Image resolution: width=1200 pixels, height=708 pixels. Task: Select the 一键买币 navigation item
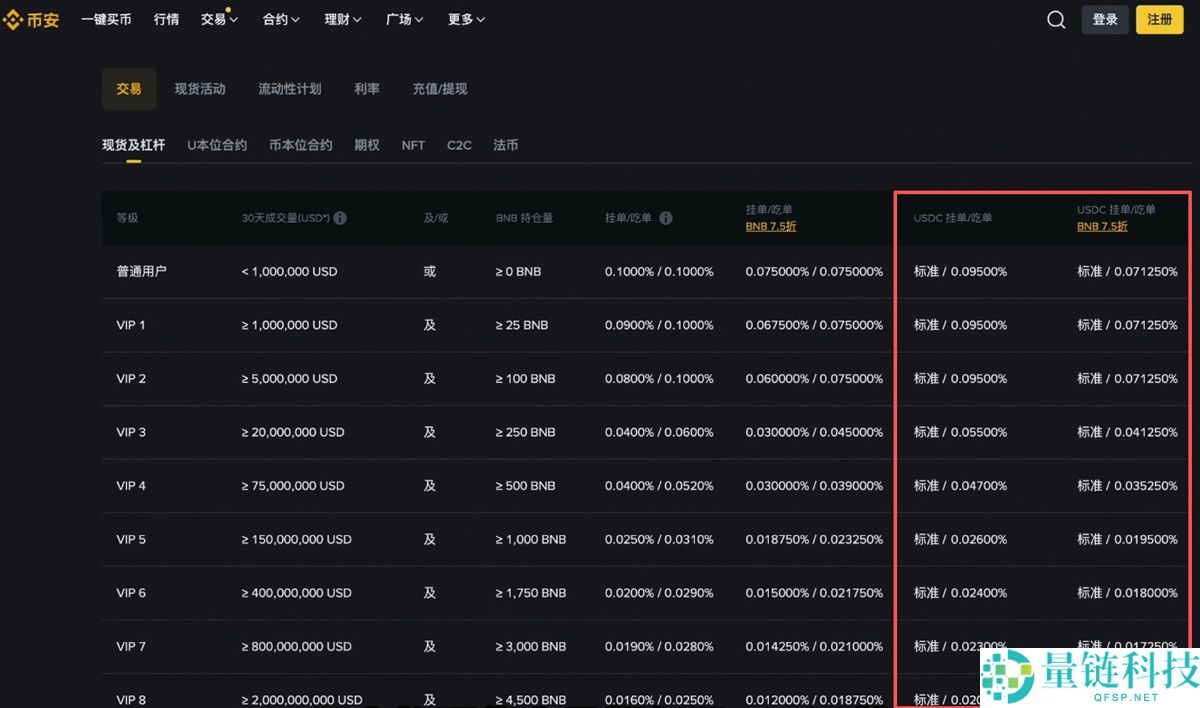[x=106, y=19]
